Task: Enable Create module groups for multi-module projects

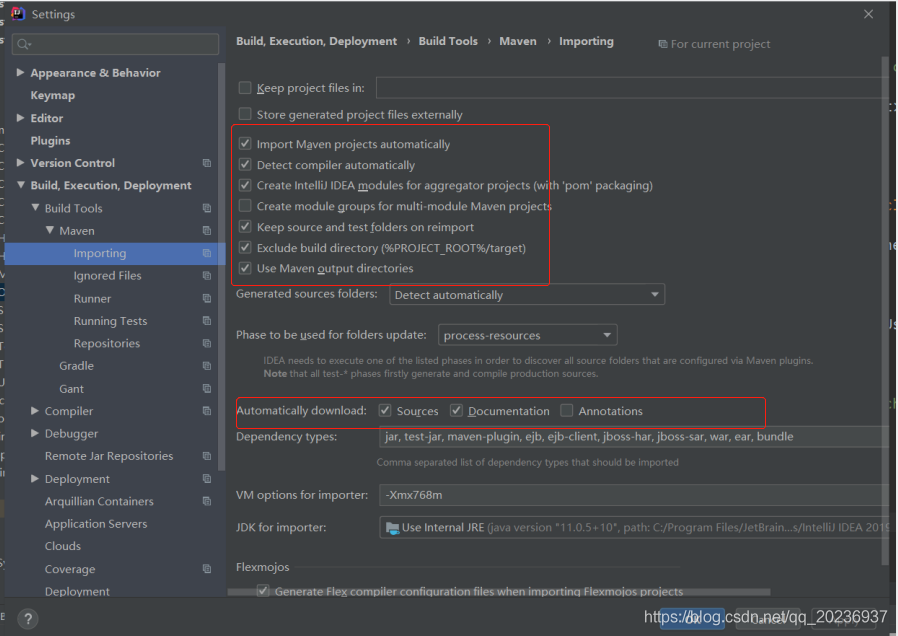Action: [245, 206]
